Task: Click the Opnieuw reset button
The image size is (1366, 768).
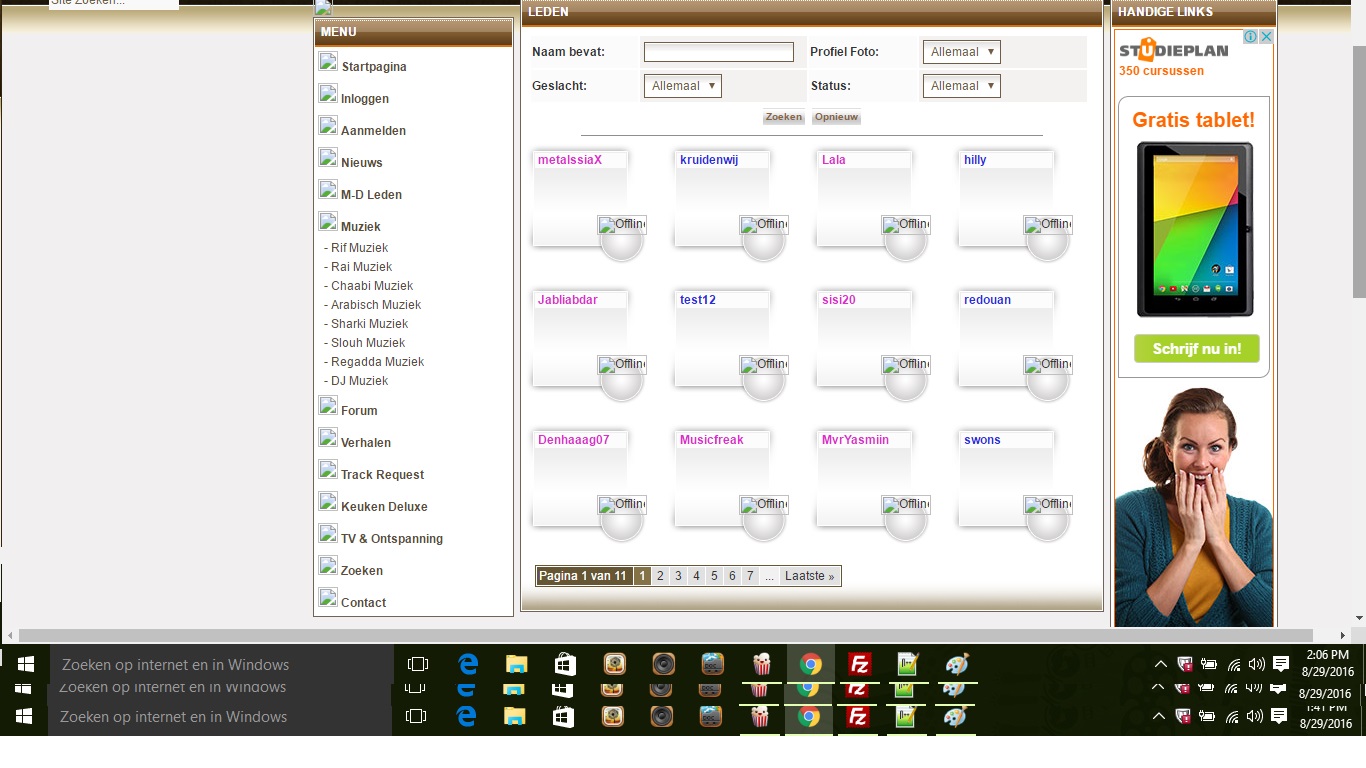Action: 836,117
